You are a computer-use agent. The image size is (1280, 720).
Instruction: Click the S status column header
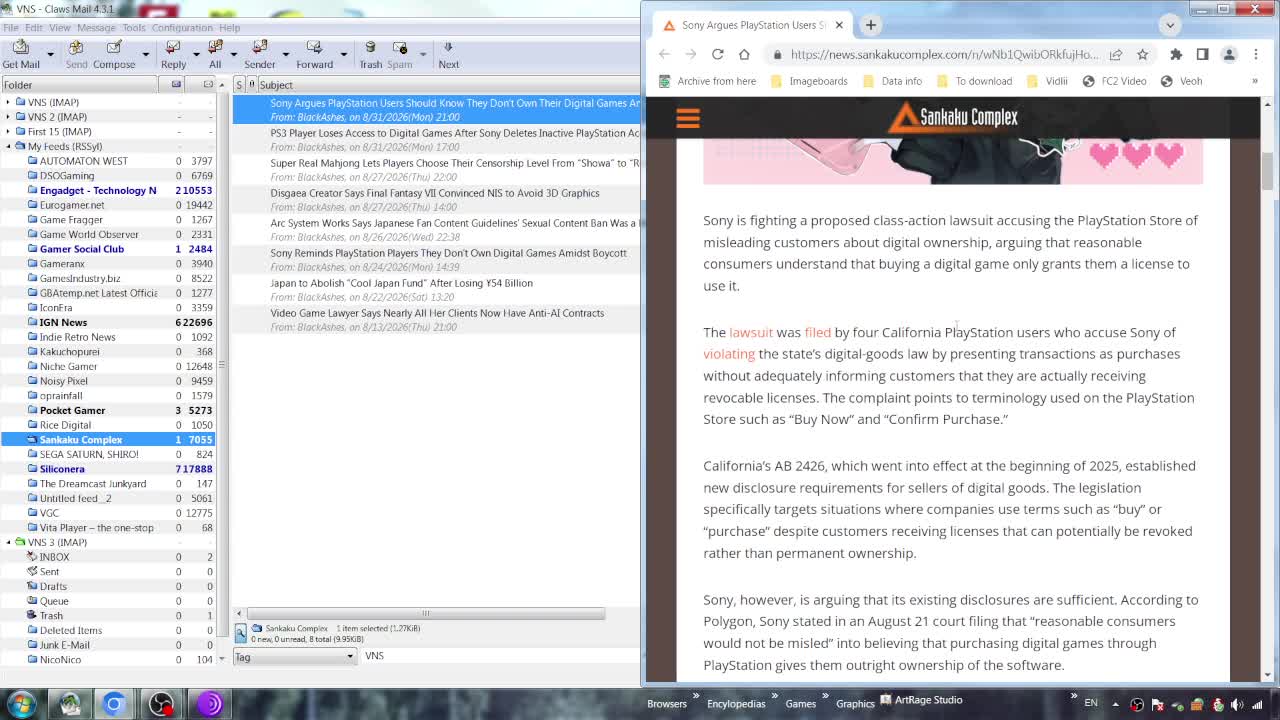pyautogui.click(x=239, y=85)
